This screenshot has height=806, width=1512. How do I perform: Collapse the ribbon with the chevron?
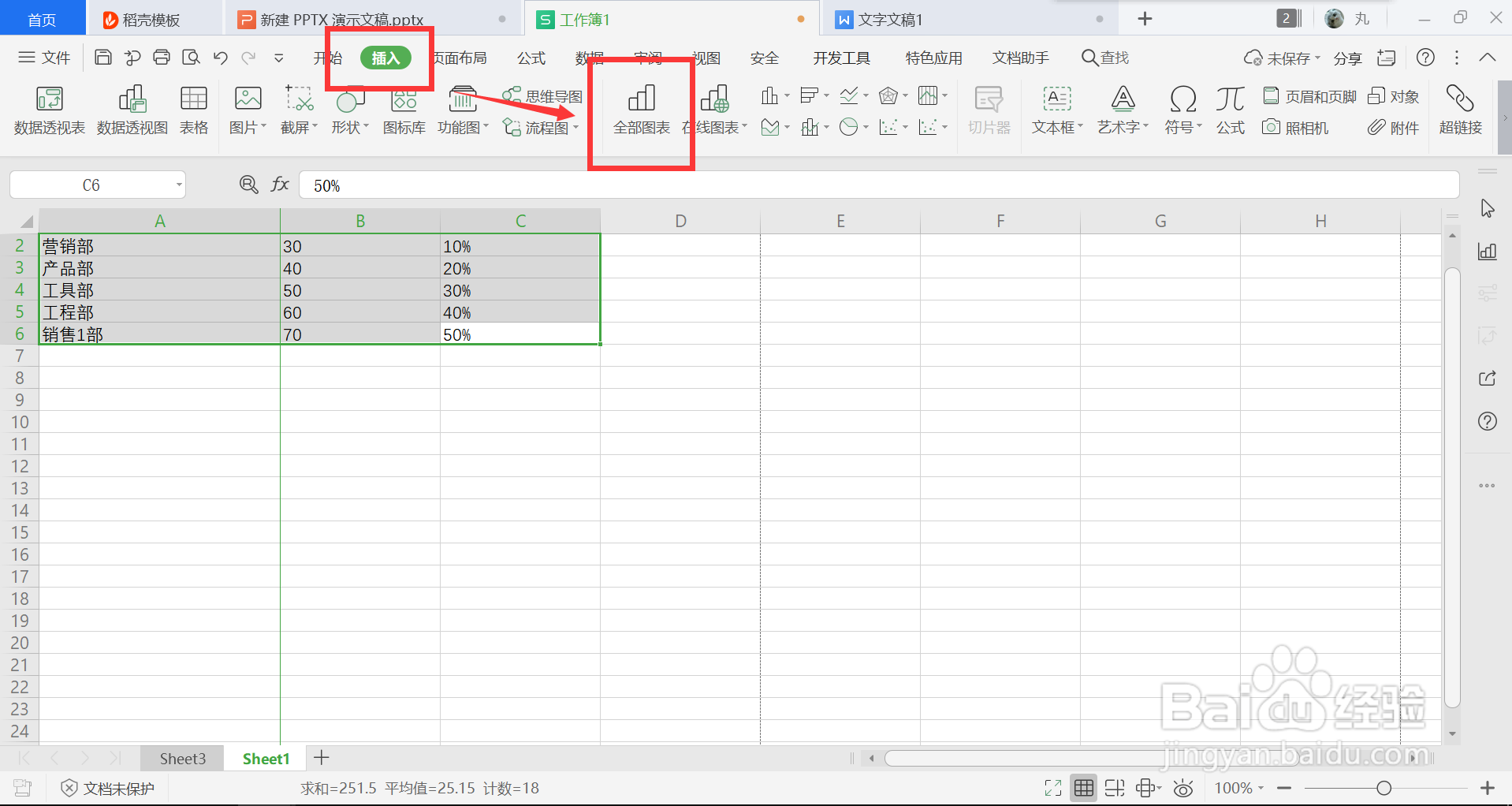(1488, 58)
